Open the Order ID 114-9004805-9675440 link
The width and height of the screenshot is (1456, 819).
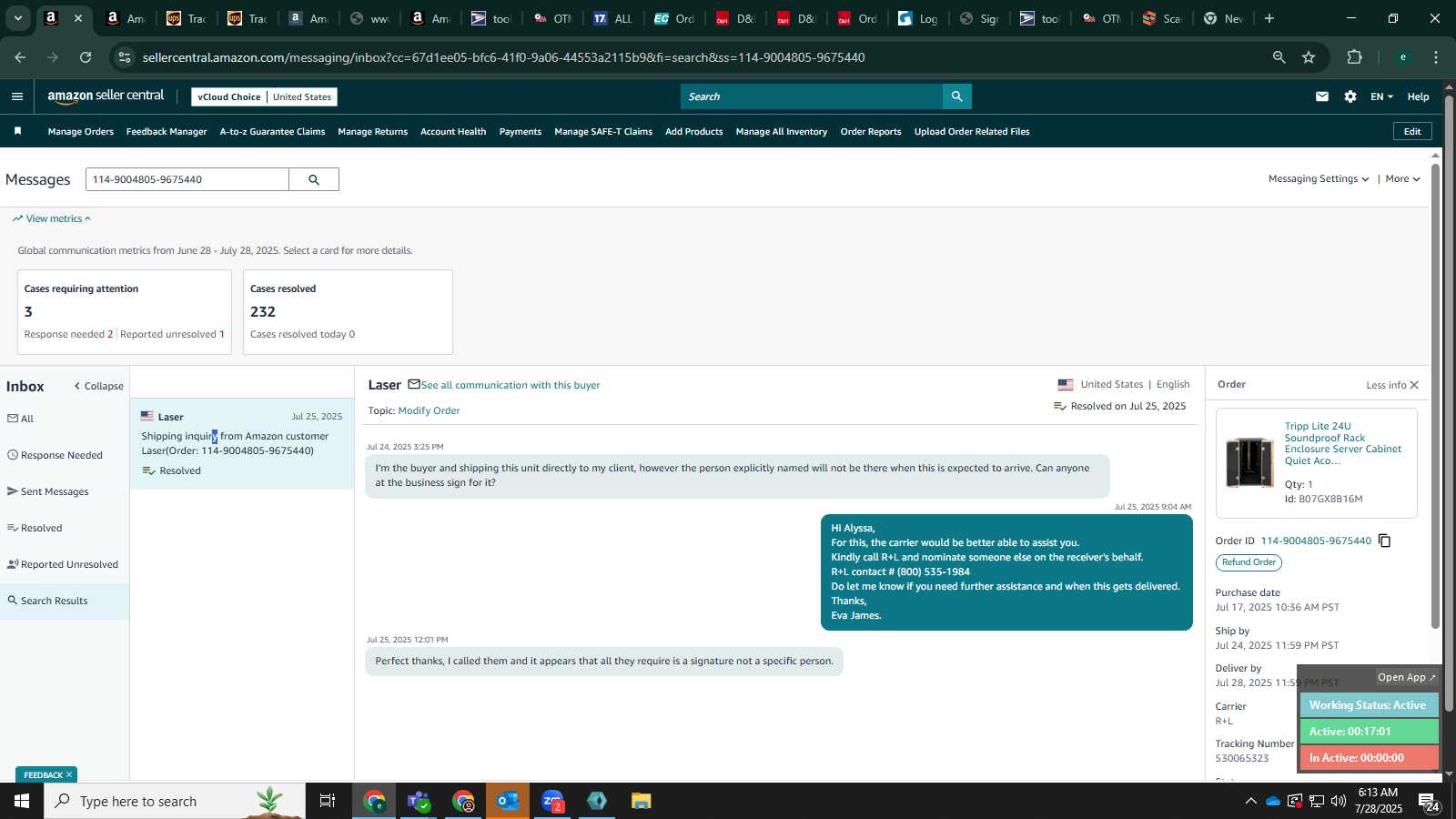(1316, 541)
